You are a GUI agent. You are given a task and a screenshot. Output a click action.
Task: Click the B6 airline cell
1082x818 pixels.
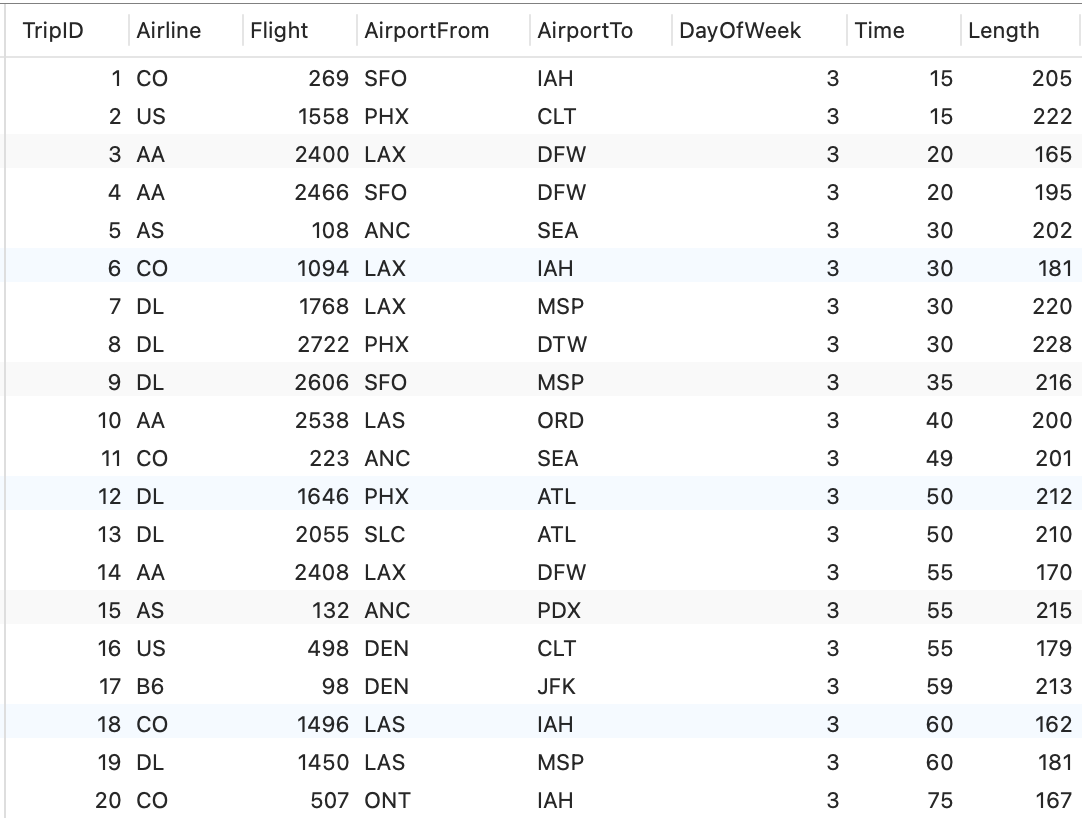[x=150, y=687]
